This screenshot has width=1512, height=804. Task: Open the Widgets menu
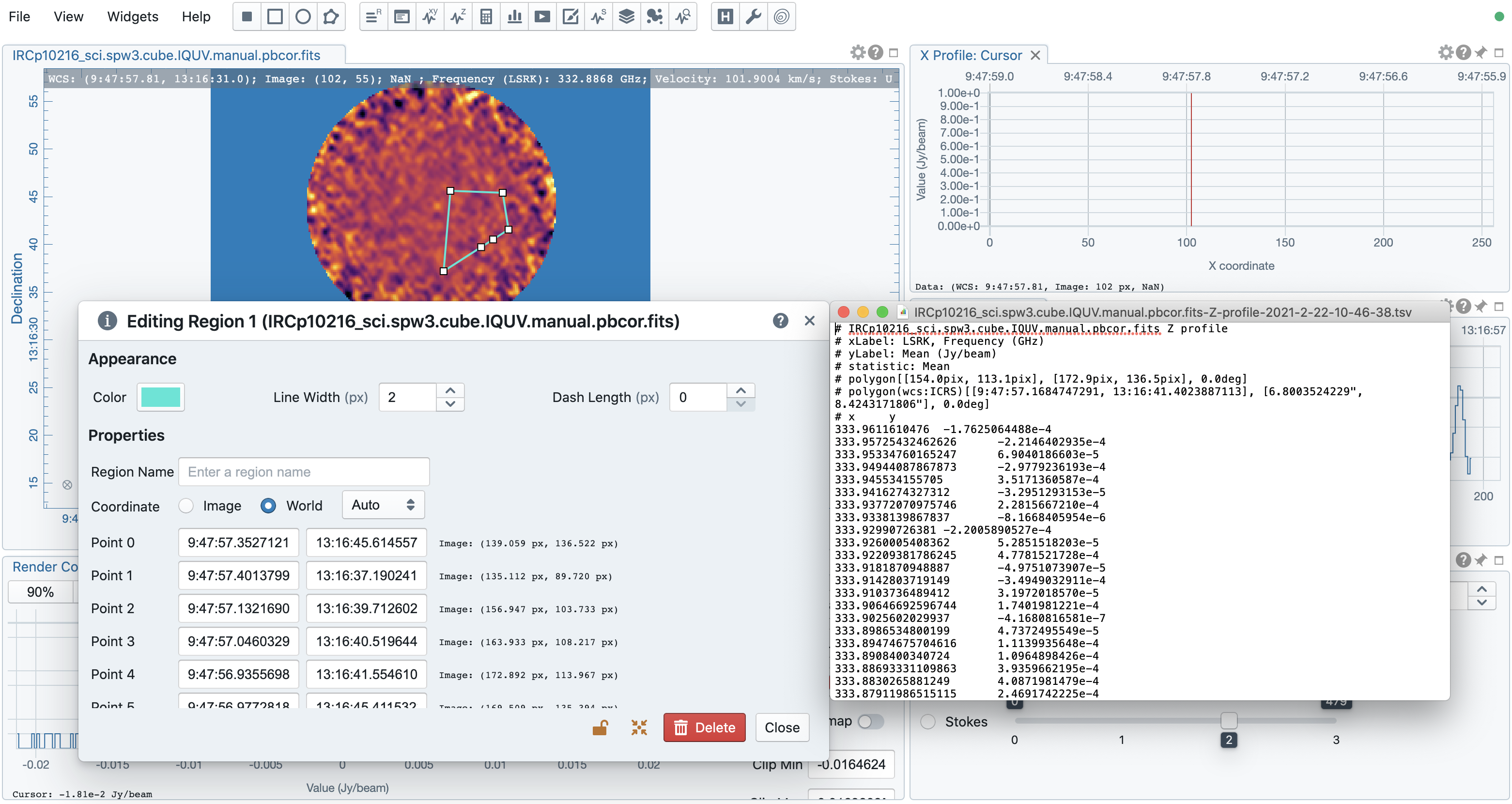point(132,16)
